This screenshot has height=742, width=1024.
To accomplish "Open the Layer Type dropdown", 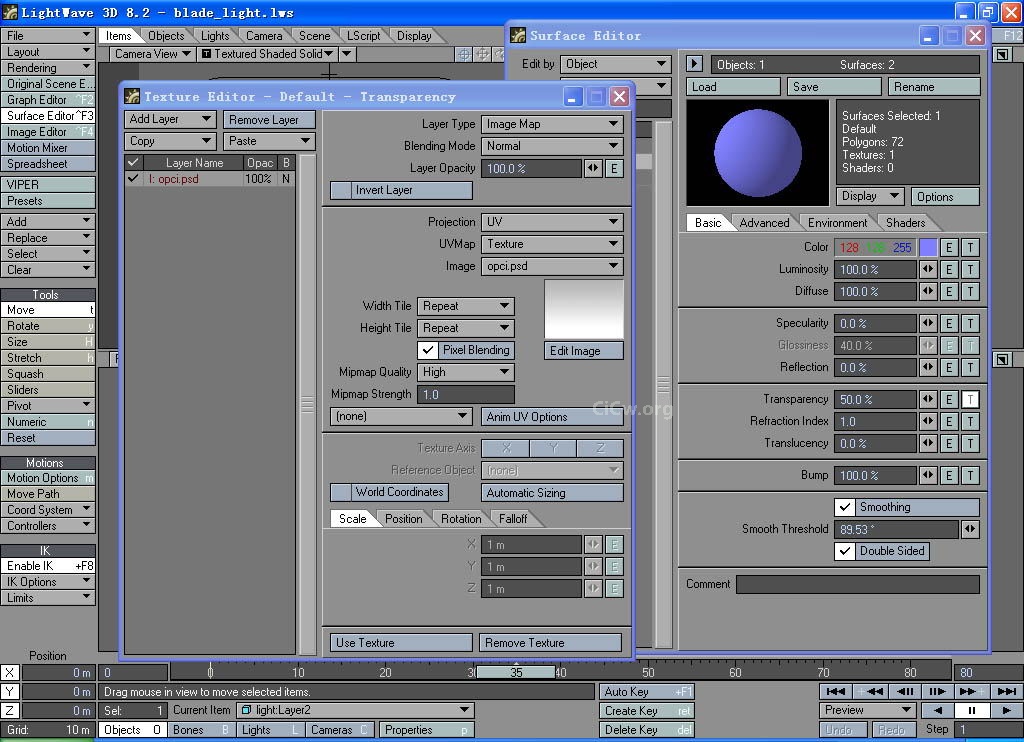I will tap(552, 124).
